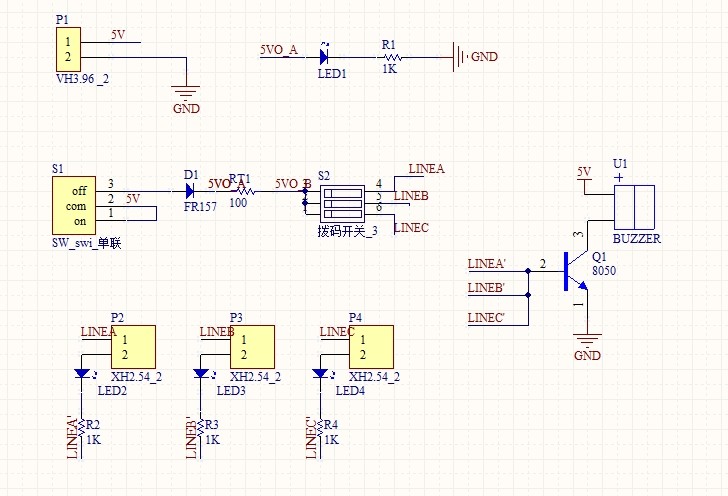Select the S1 slide switch component
The width and height of the screenshot is (728, 496).
[74, 205]
